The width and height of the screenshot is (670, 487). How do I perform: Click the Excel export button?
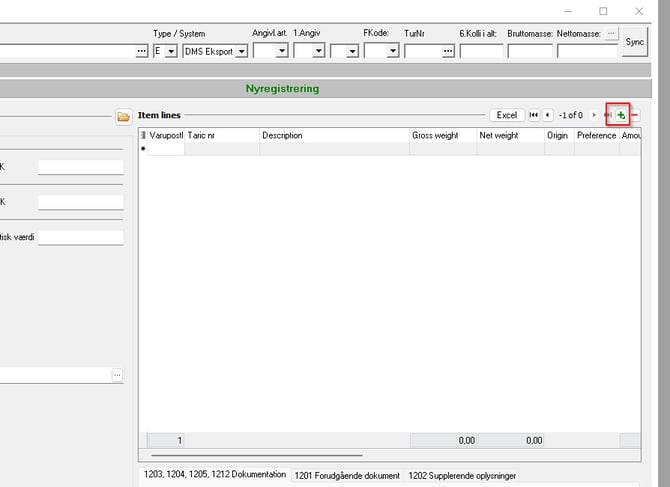coord(506,116)
